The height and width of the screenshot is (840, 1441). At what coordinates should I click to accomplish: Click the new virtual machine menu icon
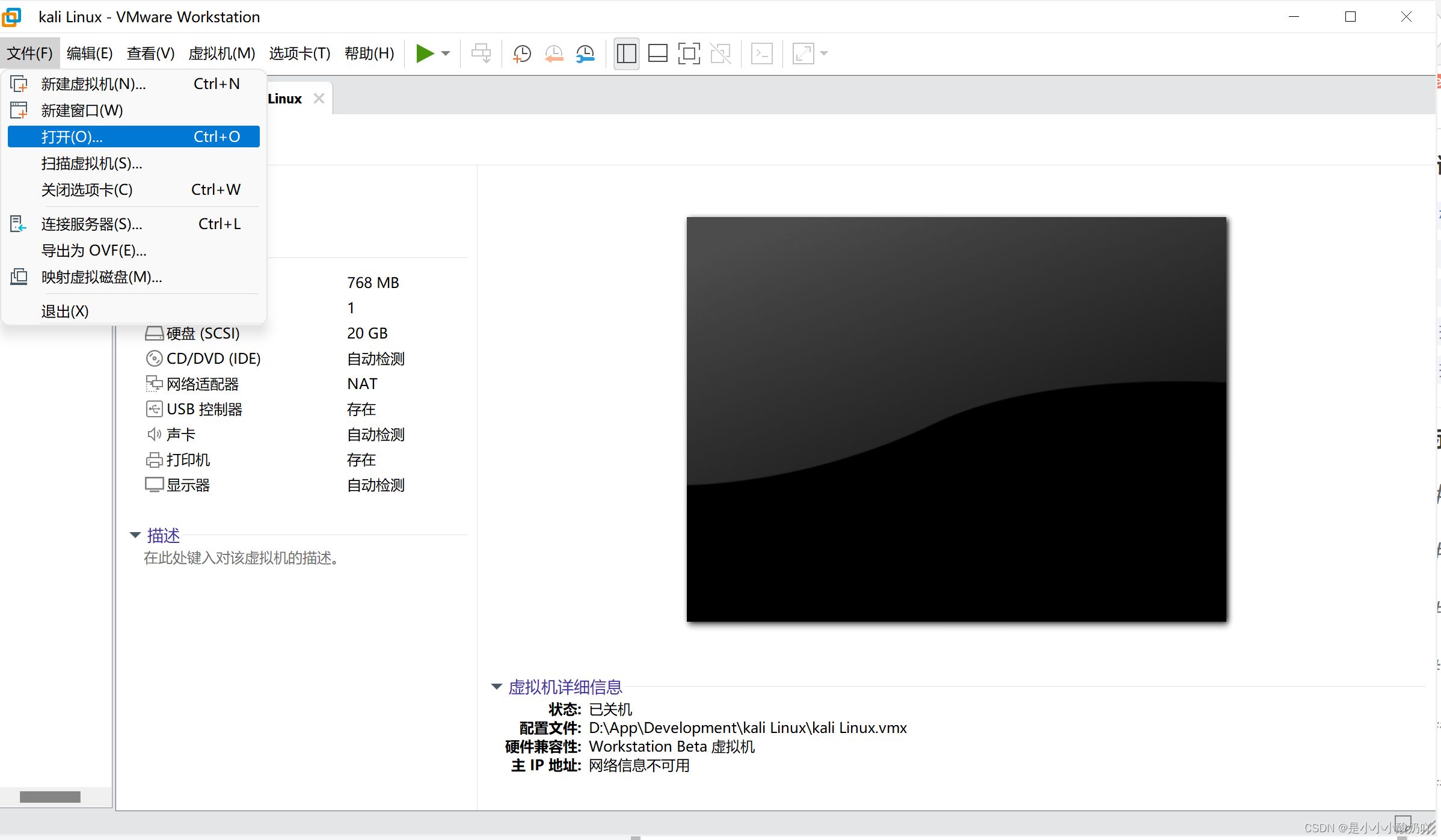point(19,84)
